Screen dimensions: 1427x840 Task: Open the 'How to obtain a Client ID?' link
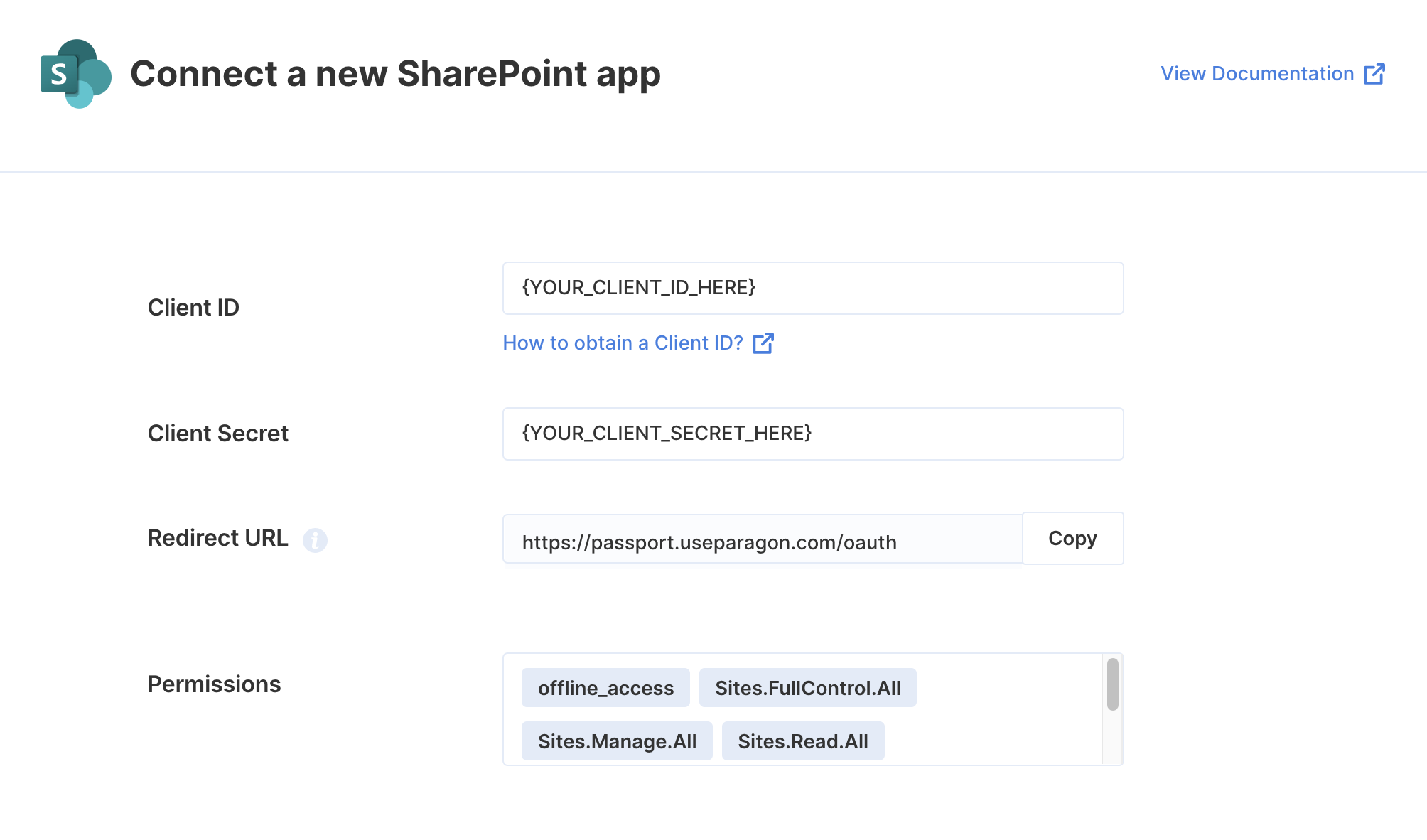tap(637, 343)
